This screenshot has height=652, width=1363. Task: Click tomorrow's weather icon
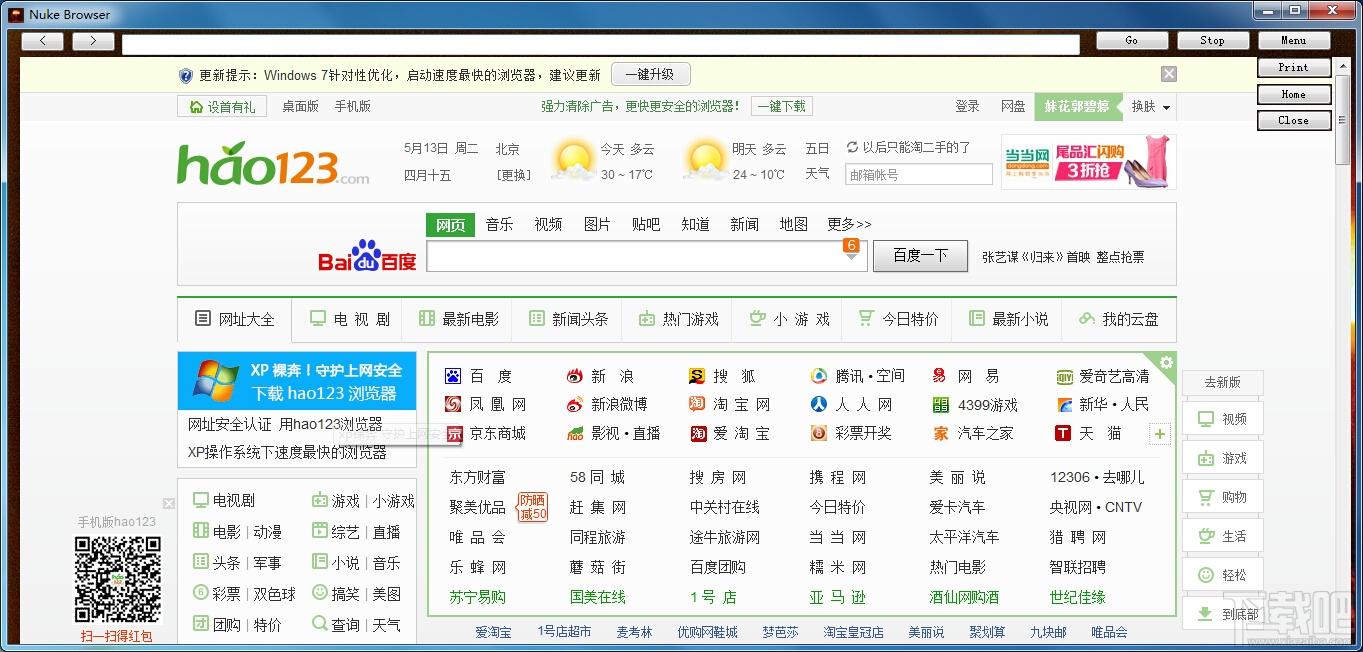point(706,160)
